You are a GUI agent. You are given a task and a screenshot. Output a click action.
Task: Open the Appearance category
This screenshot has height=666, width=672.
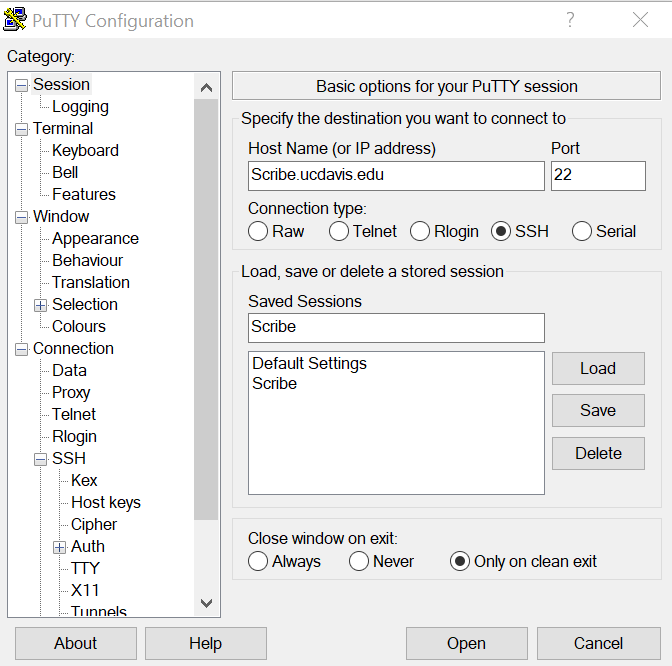coord(95,239)
